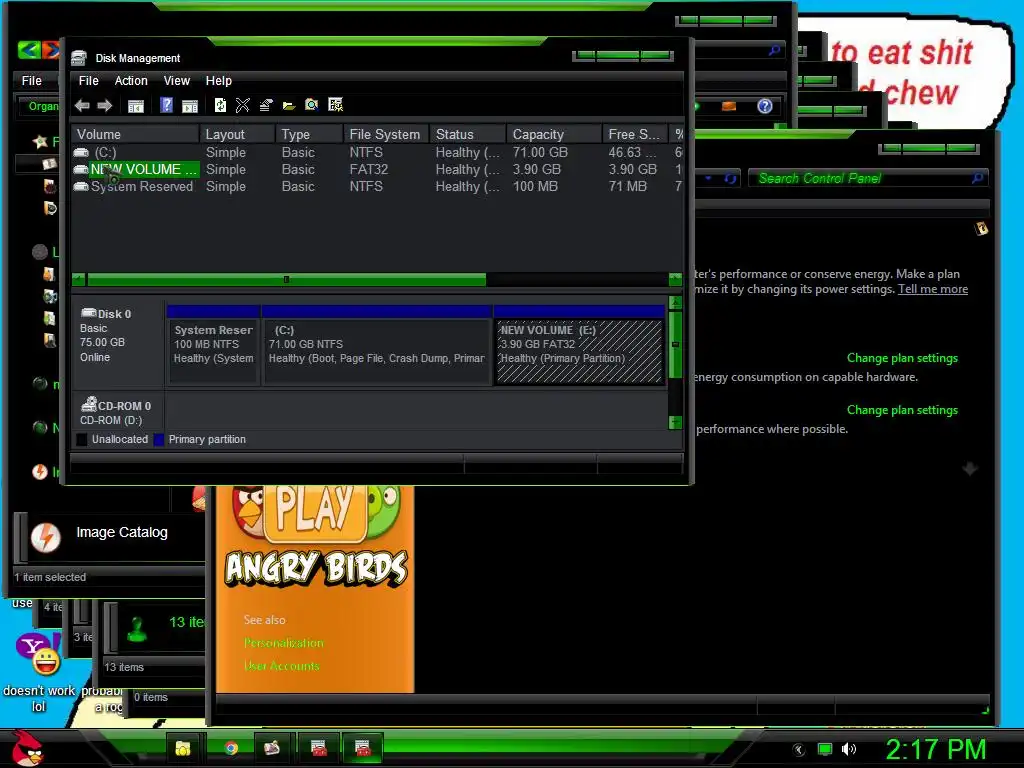Select the System Reser 100 MB NTFS partition block

coord(214,345)
